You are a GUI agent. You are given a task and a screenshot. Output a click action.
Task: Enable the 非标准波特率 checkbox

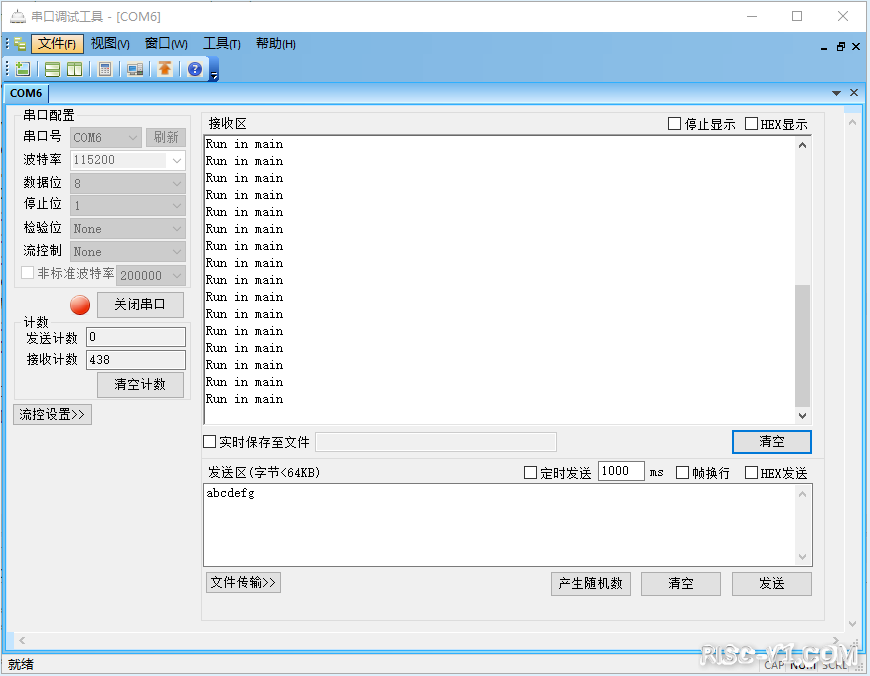pyautogui.click(x=27, y=273)
